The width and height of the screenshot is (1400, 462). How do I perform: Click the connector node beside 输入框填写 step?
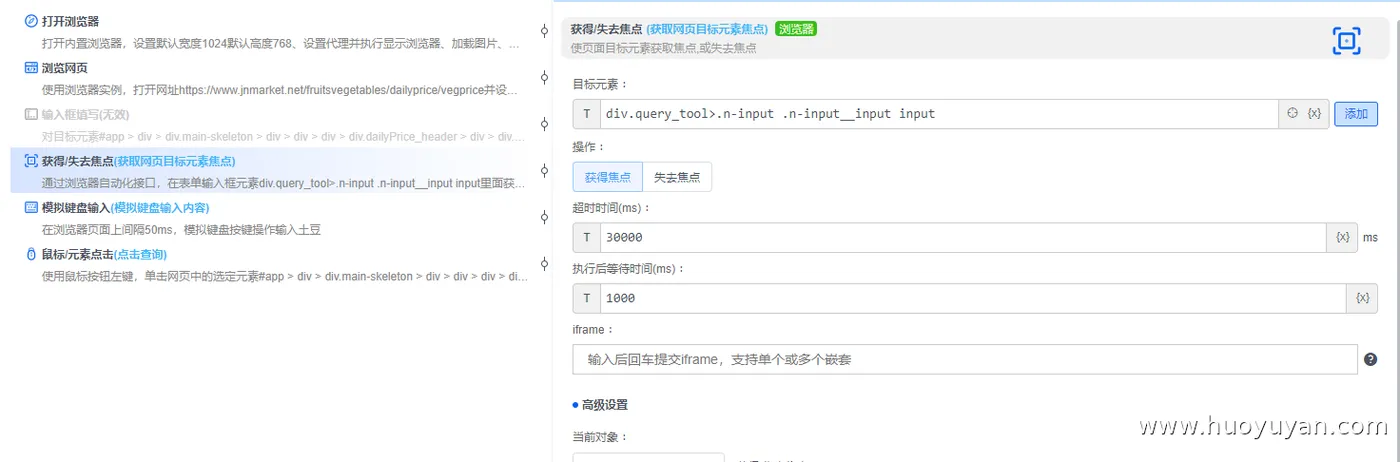[544, 124]
